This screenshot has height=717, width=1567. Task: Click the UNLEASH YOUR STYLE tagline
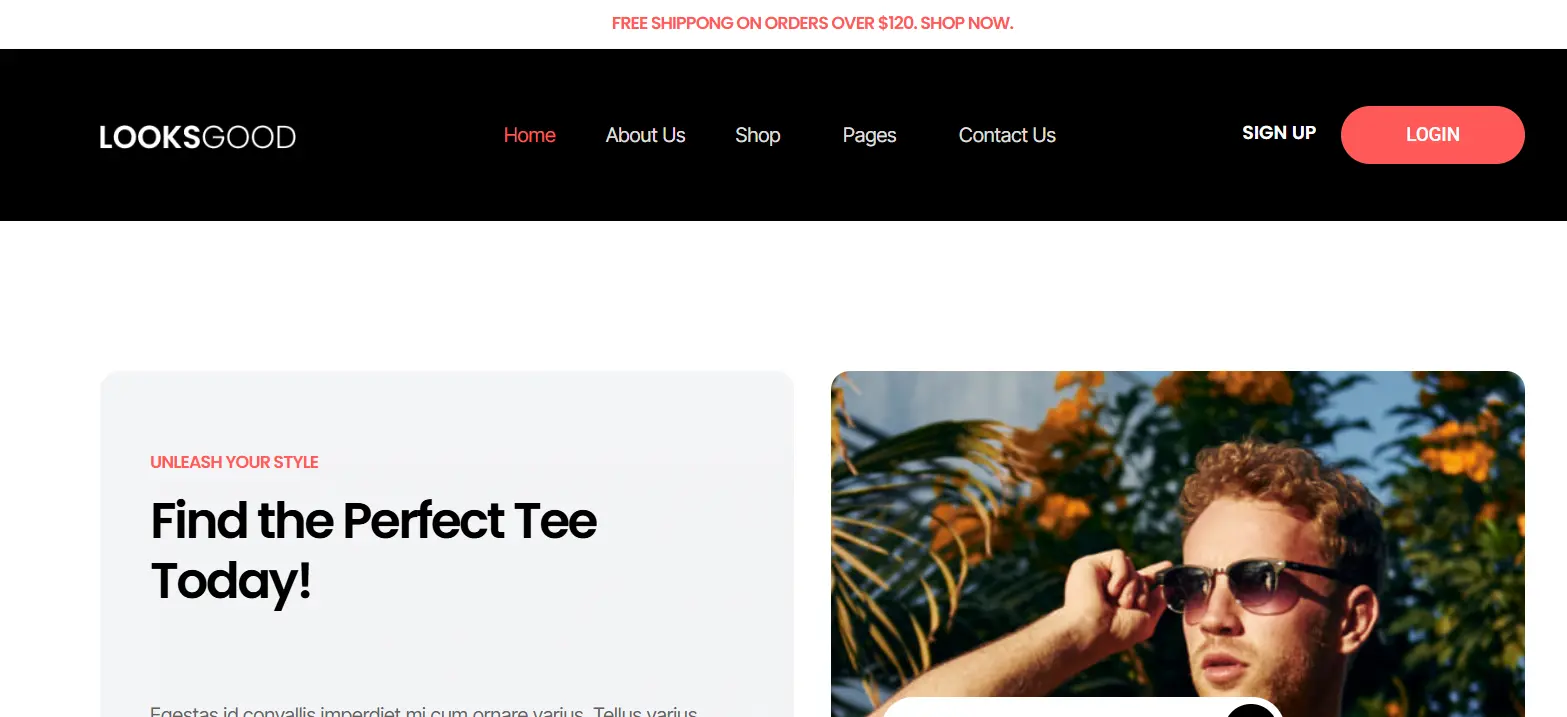(234, 462)
